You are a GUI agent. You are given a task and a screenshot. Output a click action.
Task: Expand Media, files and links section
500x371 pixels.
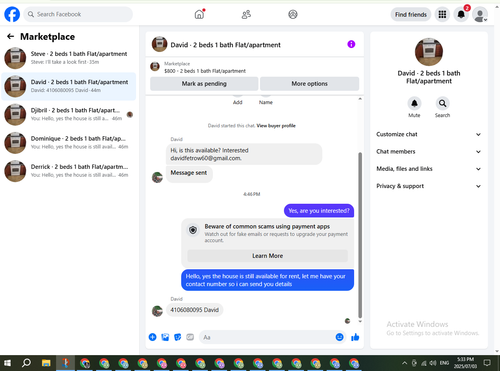429,169
